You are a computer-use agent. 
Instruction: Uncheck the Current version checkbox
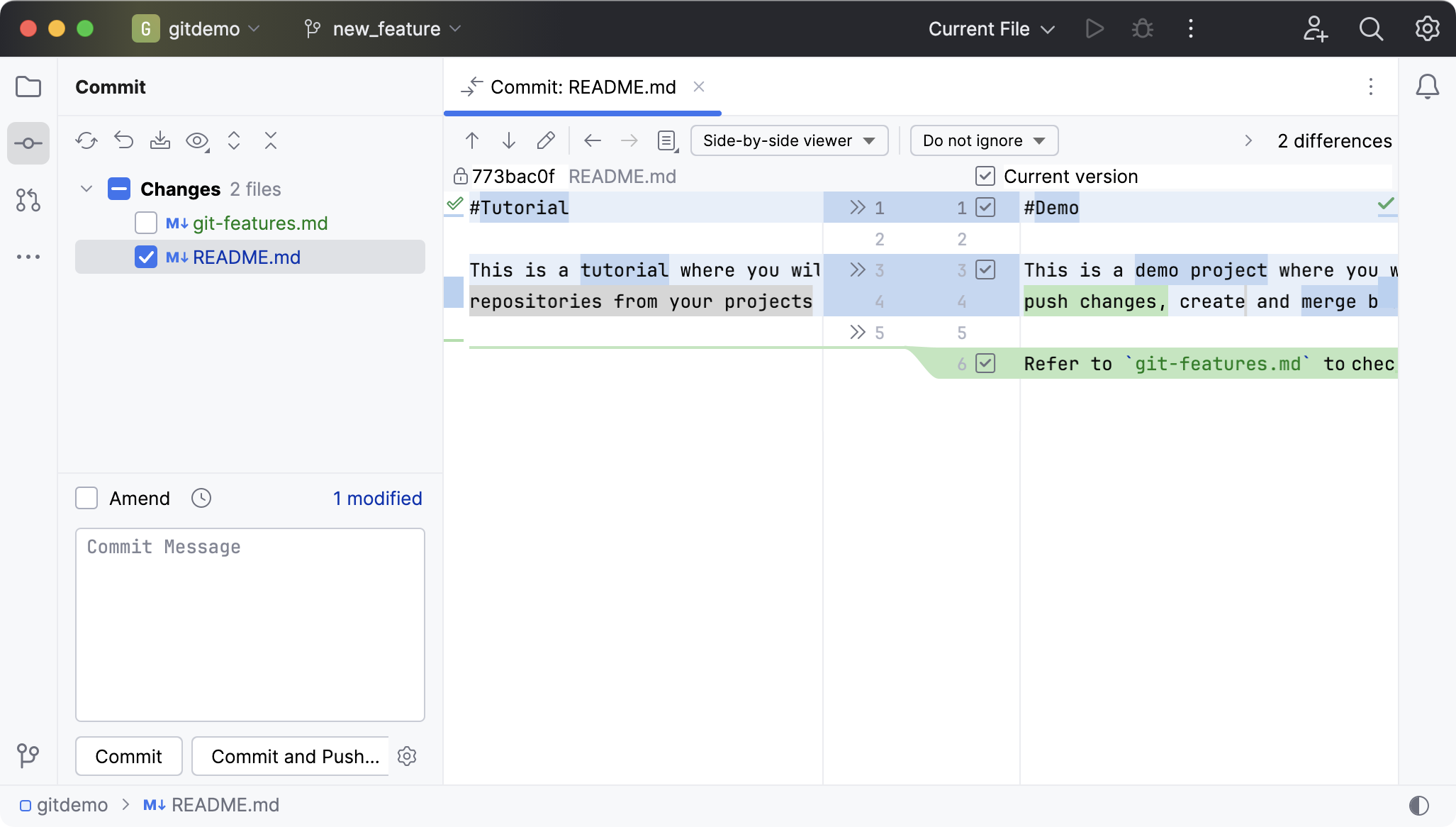click(x=984, y=176)
